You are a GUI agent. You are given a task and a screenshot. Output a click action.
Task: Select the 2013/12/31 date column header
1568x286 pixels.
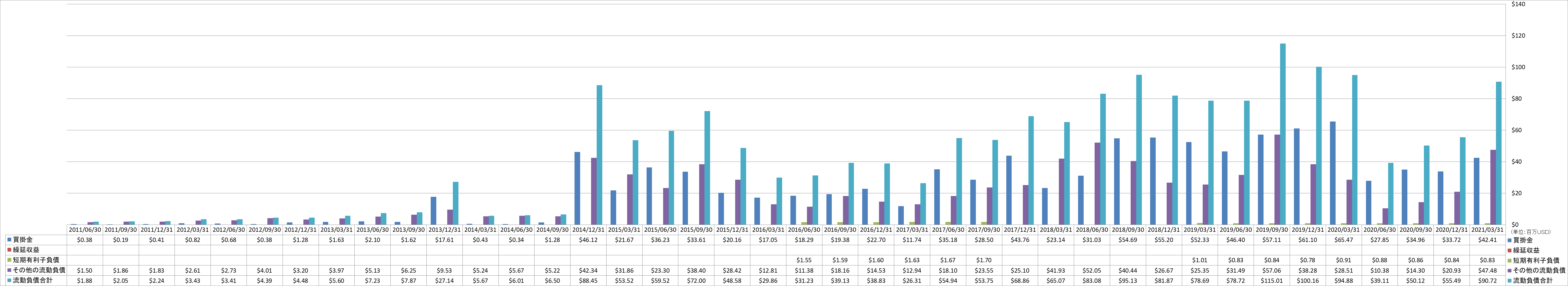pyautogui.click(x=444, y=229)
